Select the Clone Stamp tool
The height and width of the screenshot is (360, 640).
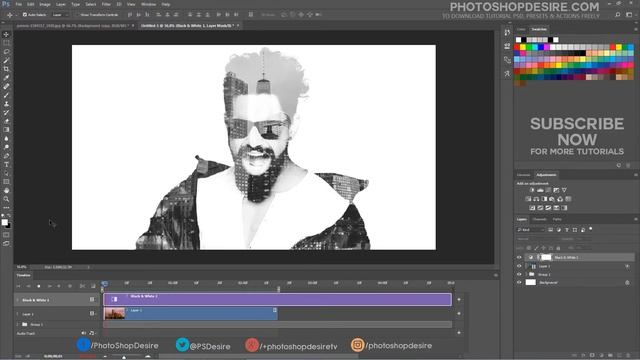6,104
